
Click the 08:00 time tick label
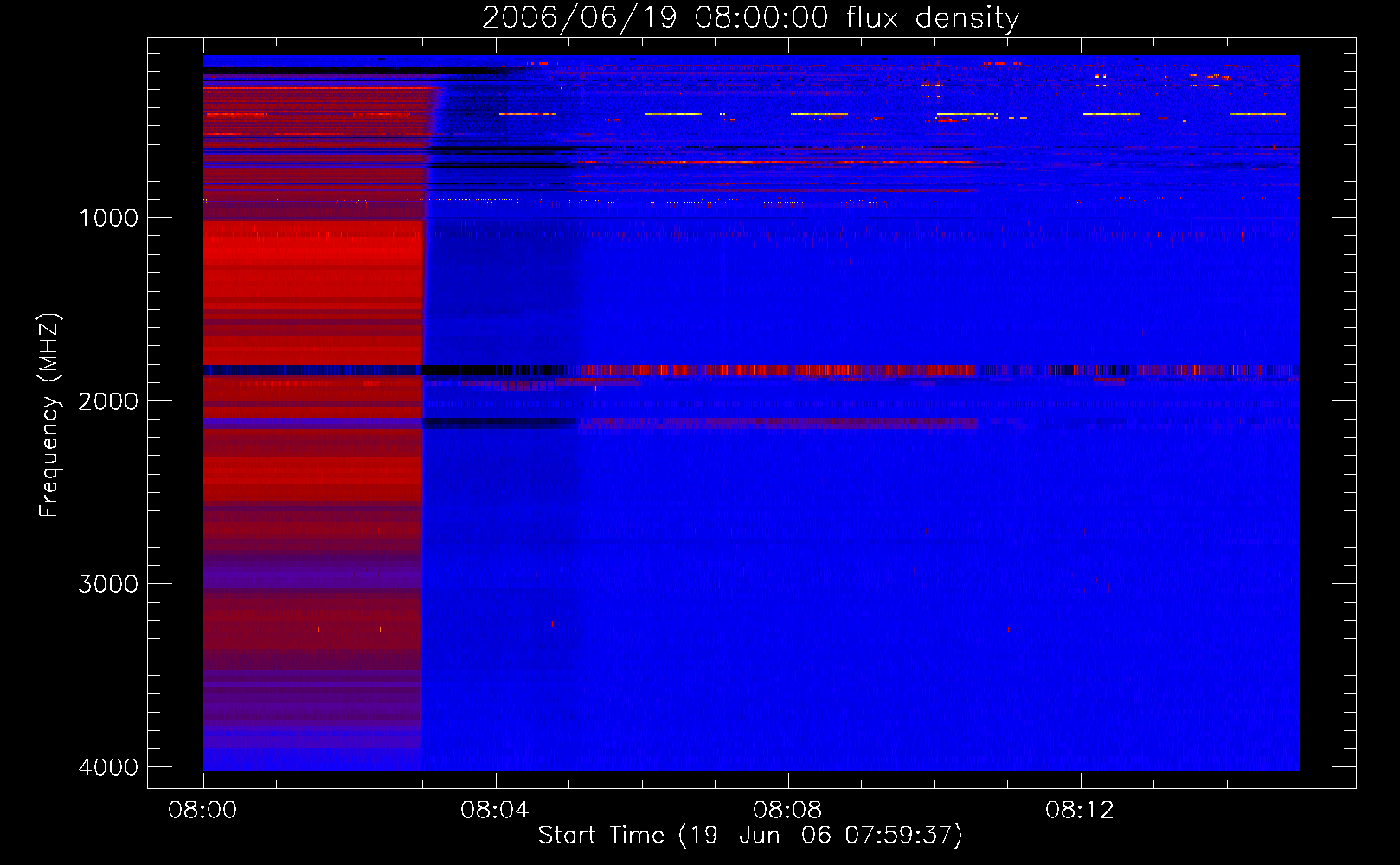click(x=202, y=811)
